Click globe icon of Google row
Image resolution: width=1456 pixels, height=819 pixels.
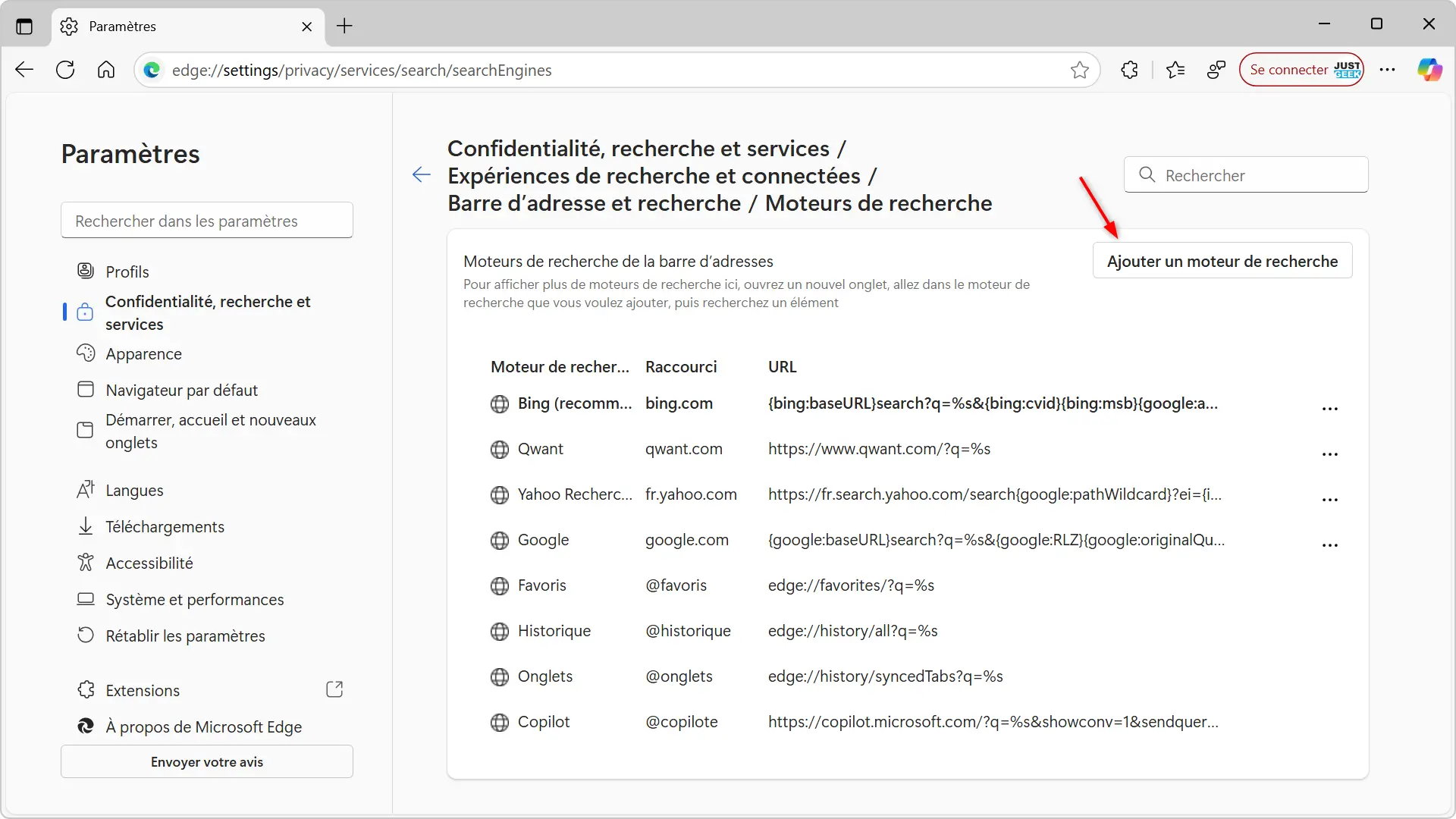[500, 541]
